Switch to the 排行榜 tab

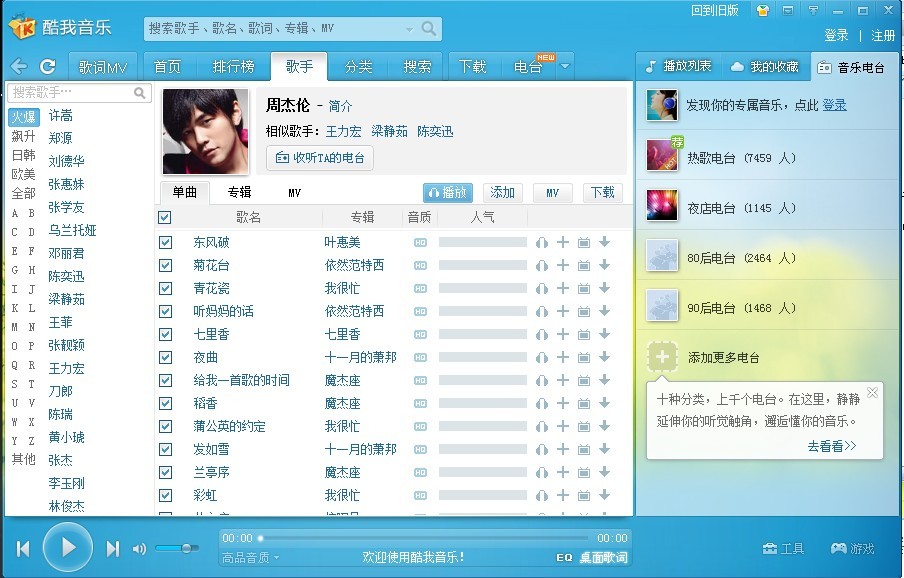tap(234, 67)
